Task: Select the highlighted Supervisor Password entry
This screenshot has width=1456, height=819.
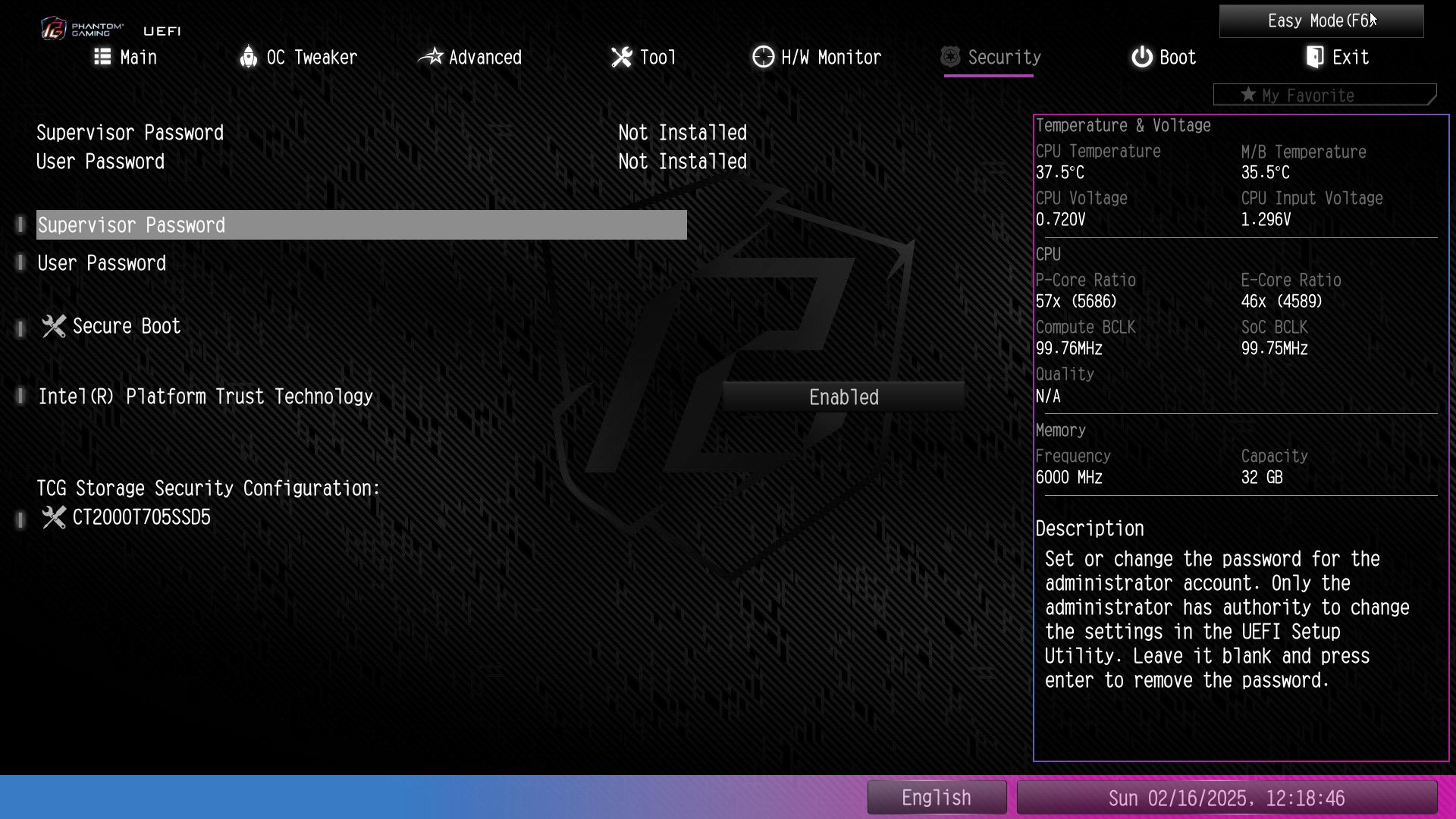Action: (361, 225)
